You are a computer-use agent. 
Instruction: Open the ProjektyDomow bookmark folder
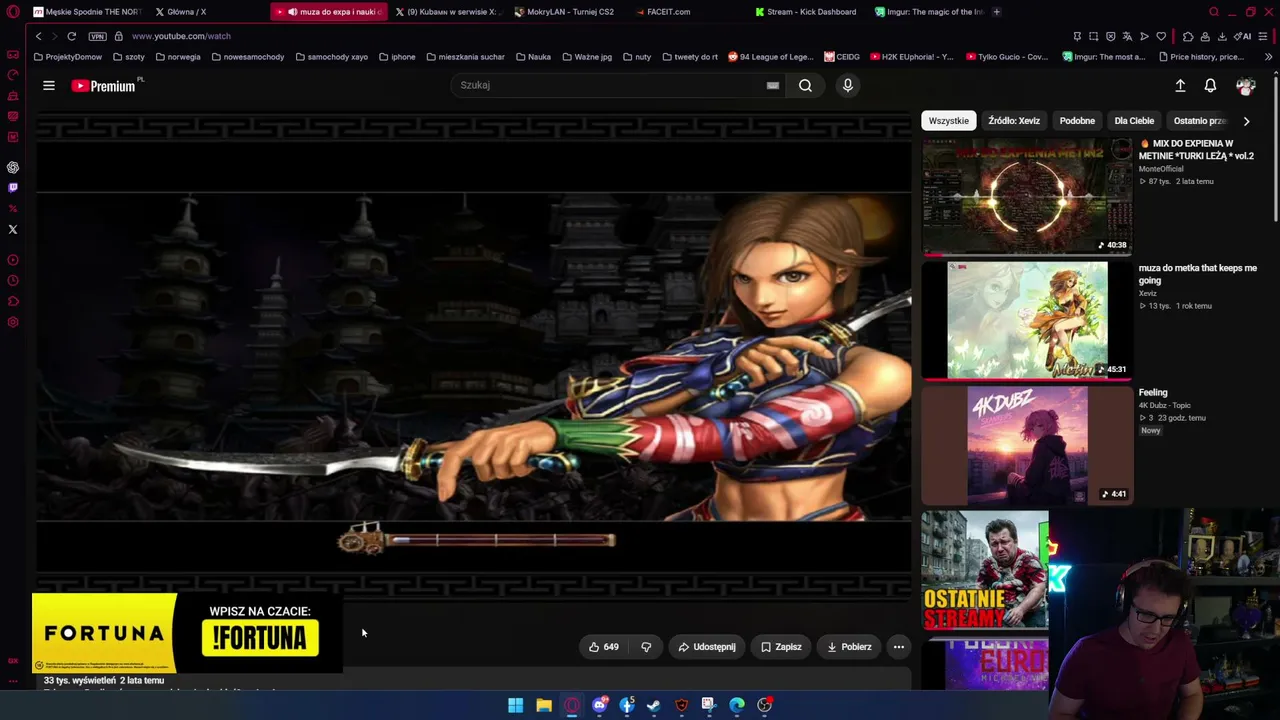tap(68, 57)
